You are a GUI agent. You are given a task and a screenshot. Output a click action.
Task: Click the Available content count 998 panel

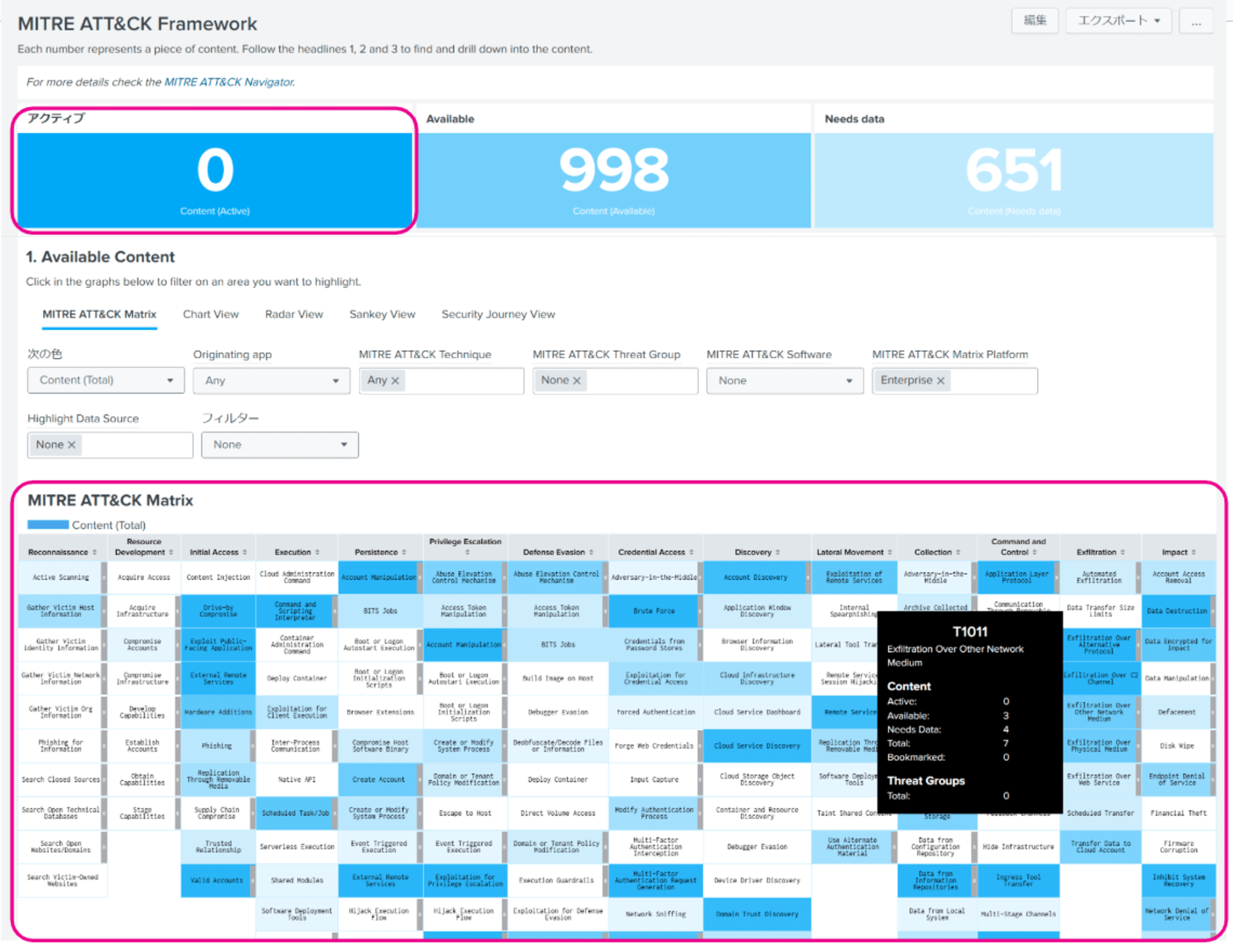pyautogui.click(x=613, y=180)
